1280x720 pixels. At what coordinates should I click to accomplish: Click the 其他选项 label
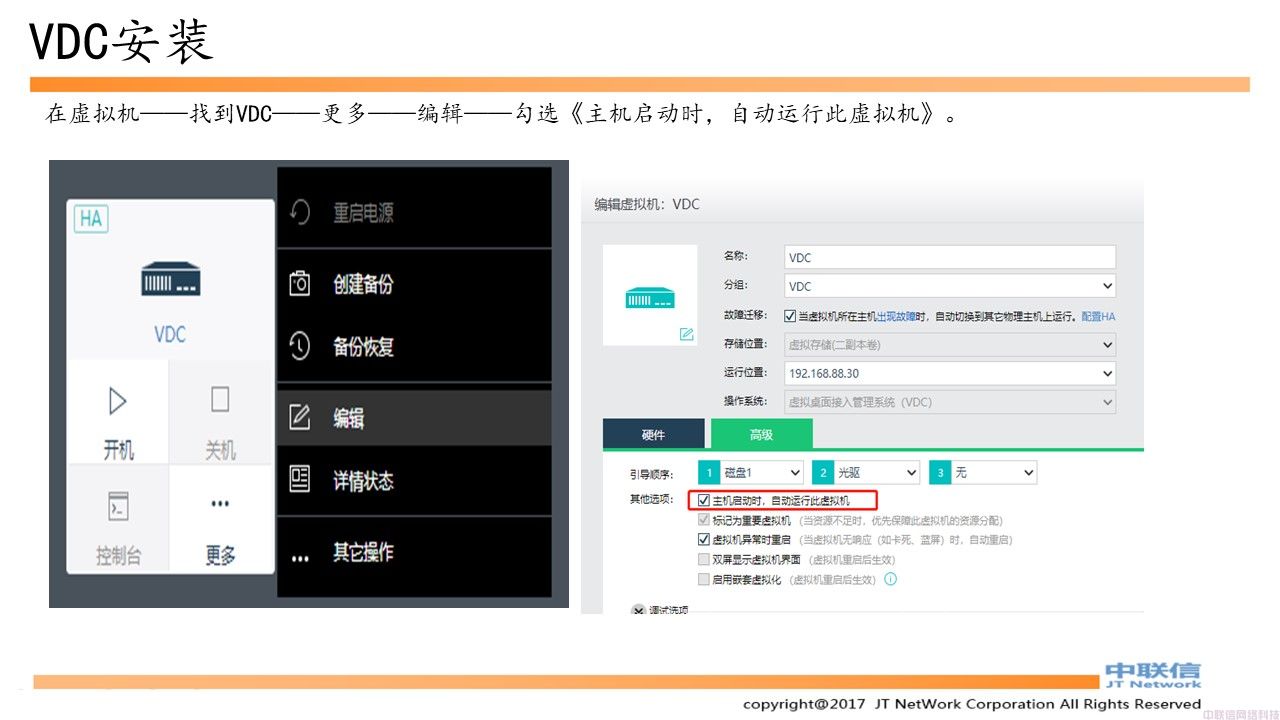651,499
